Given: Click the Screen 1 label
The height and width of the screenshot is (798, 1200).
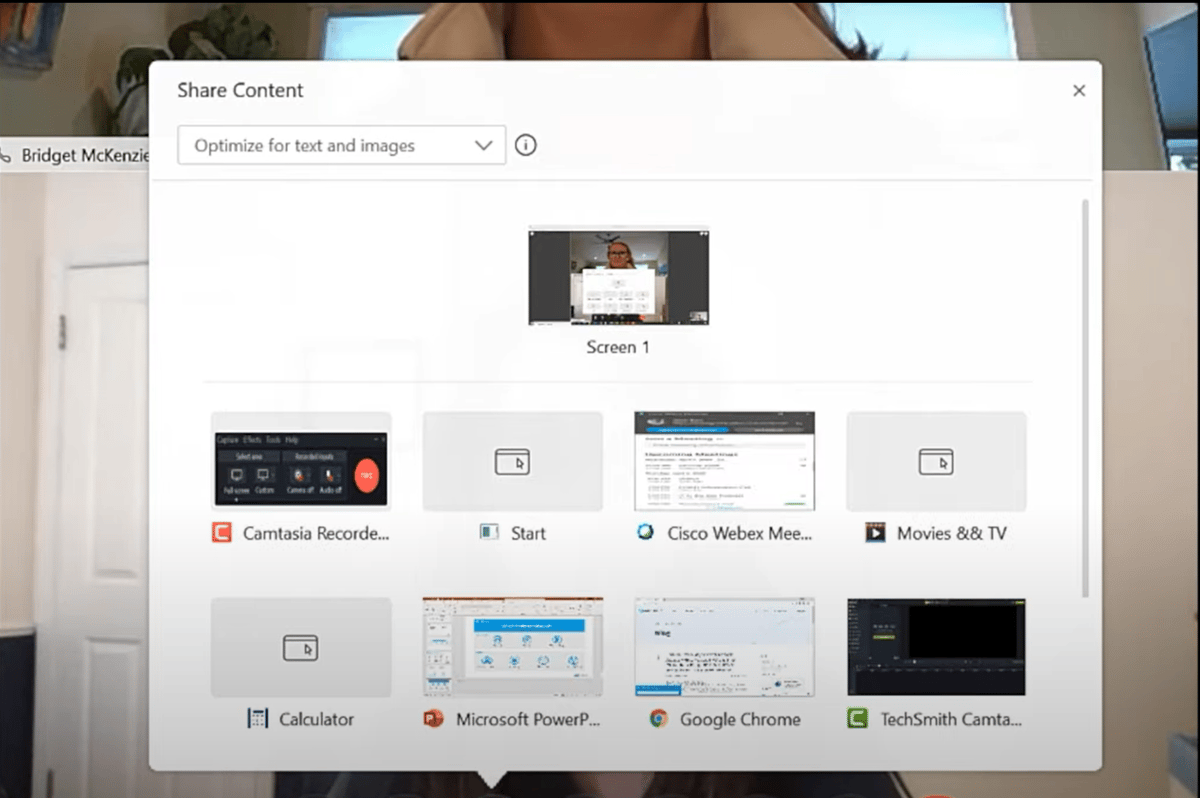Looking at the screenshot, I should (617, 347).
